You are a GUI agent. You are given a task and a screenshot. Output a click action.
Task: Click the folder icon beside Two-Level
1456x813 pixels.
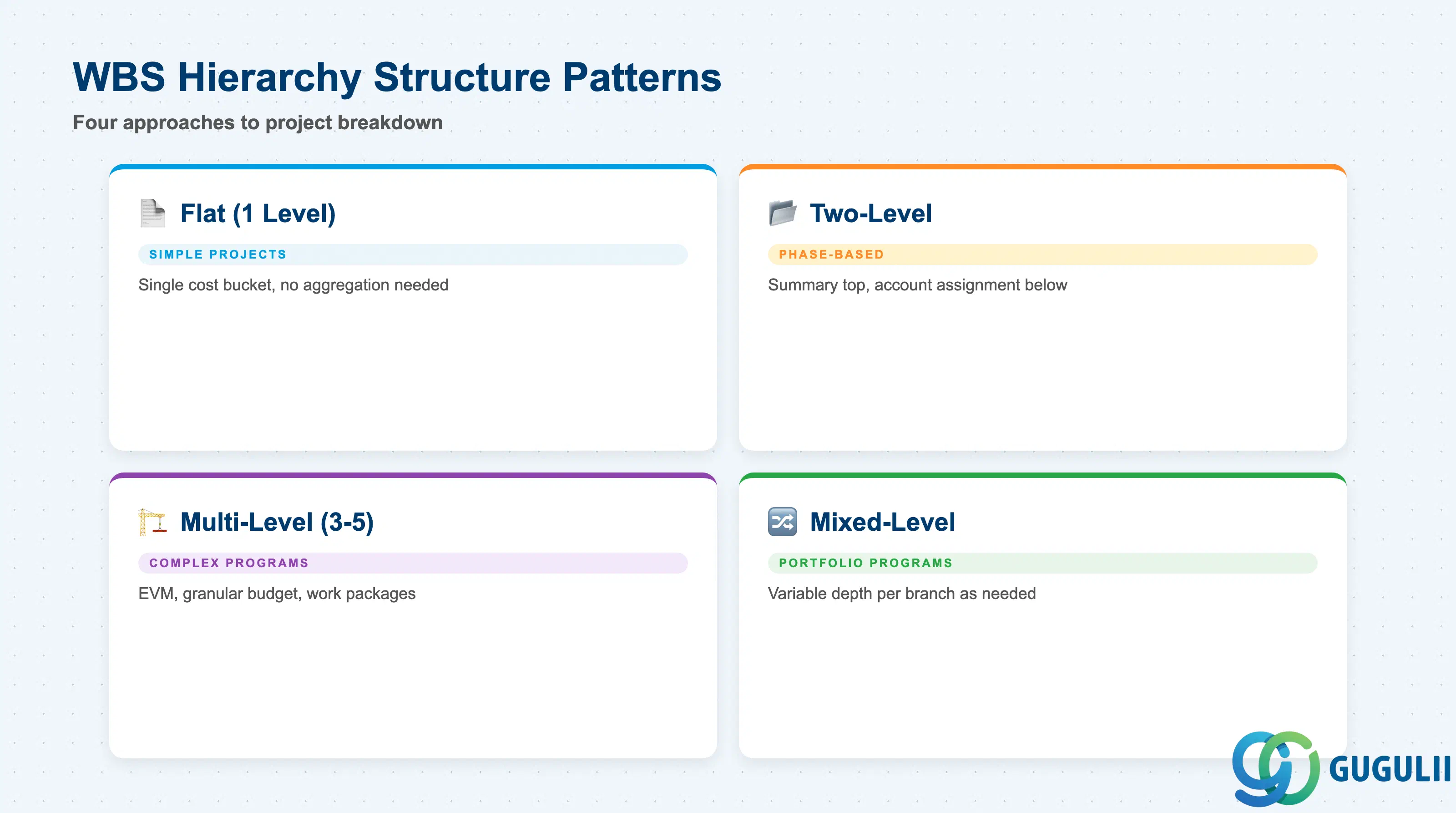pyautogui.click(x=782, y=213)
